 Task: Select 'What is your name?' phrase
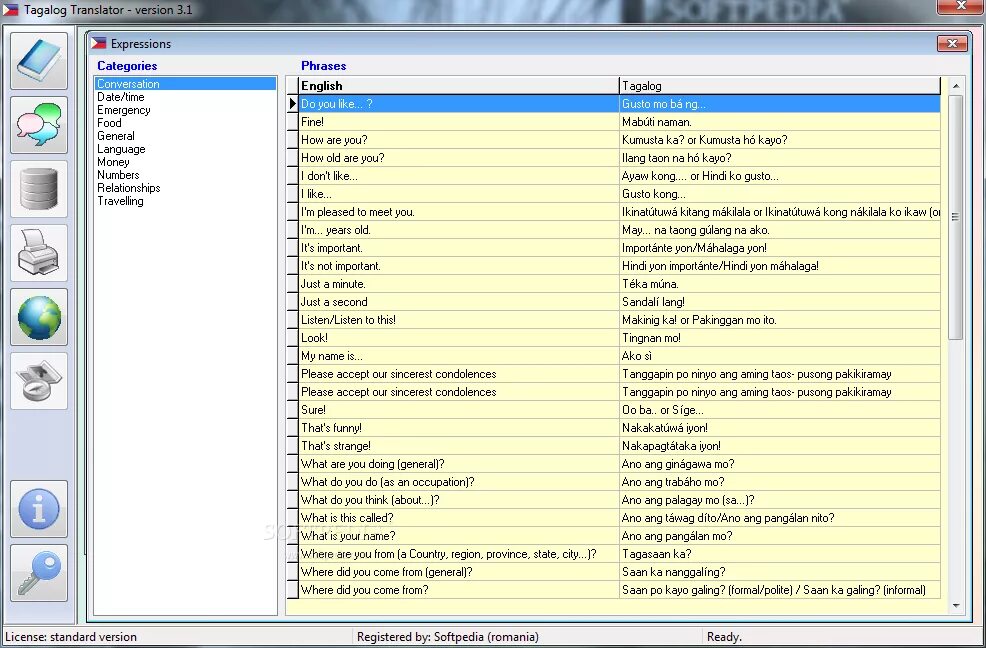click(x=458, y=536)
